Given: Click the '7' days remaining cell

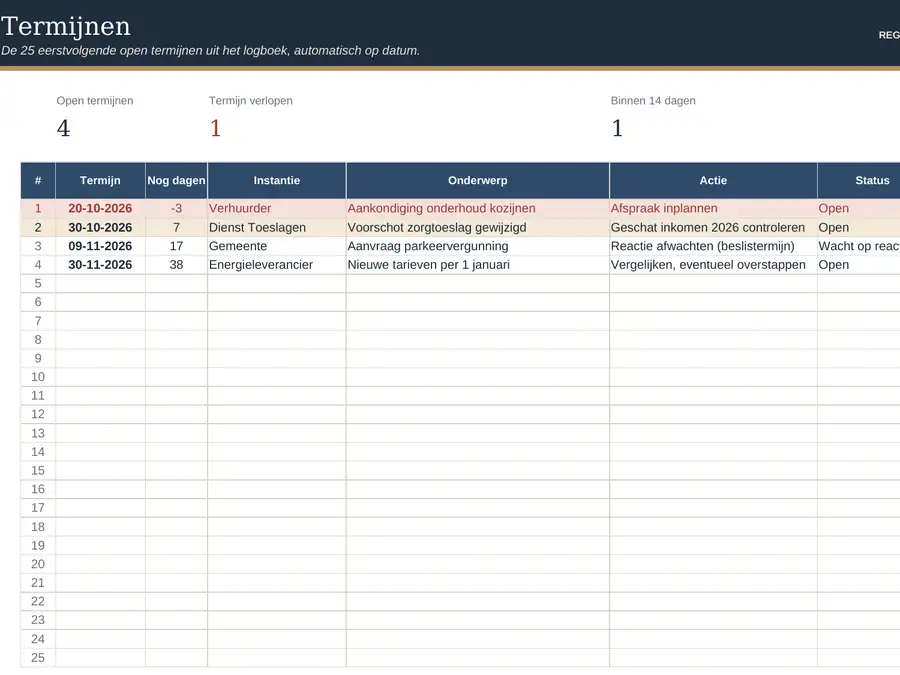Looking at the screenshot, I should [x=176, y=227].
